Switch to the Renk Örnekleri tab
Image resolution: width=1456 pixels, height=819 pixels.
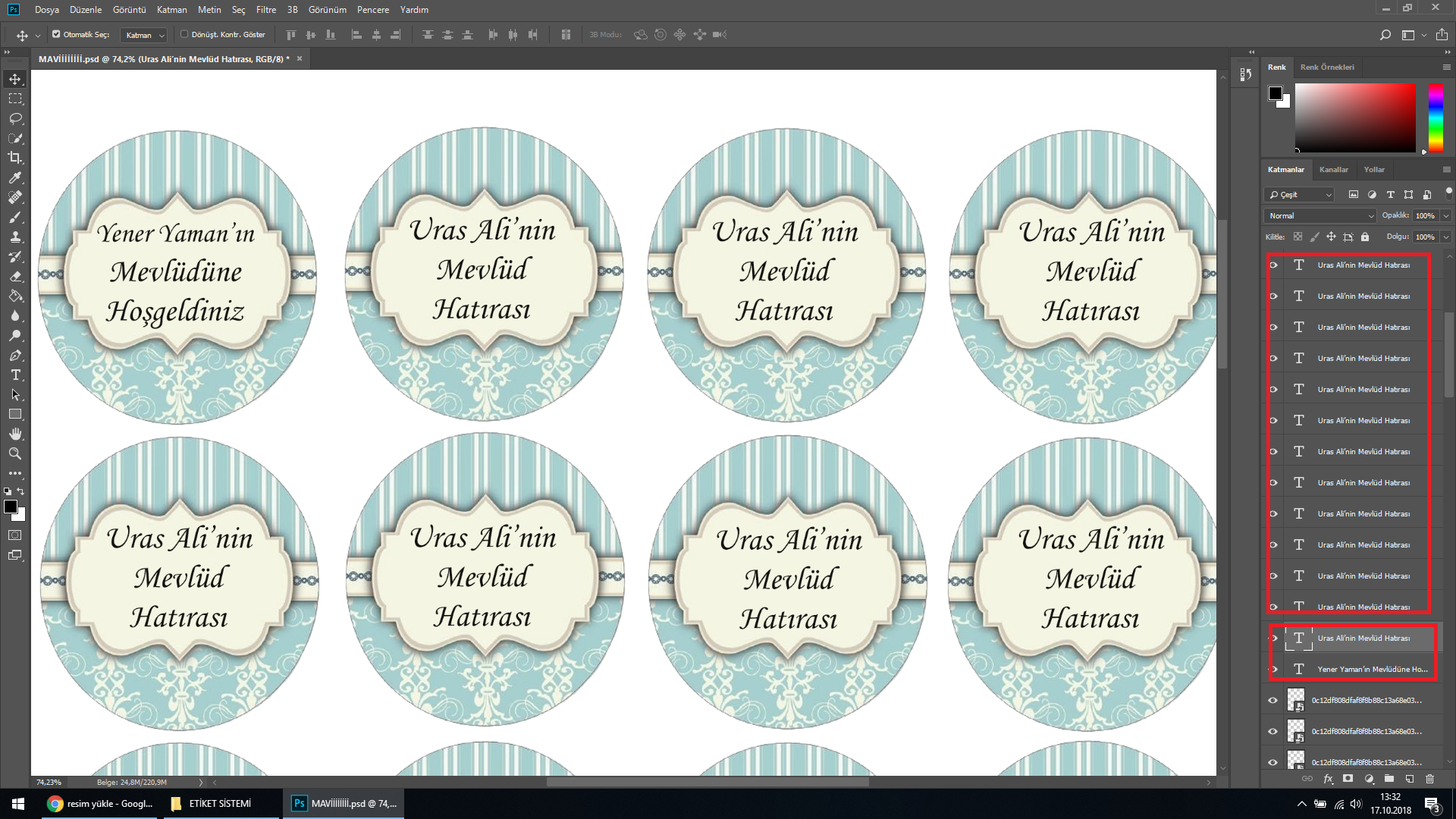click(x=1327, y=67)
